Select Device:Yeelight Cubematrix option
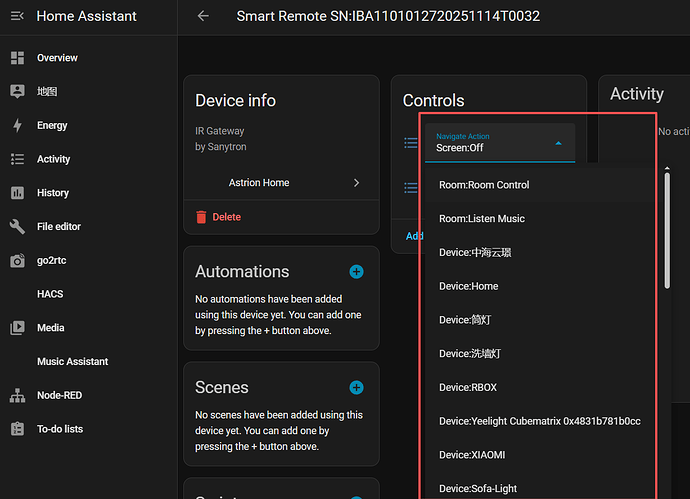 tap(540, 421)
